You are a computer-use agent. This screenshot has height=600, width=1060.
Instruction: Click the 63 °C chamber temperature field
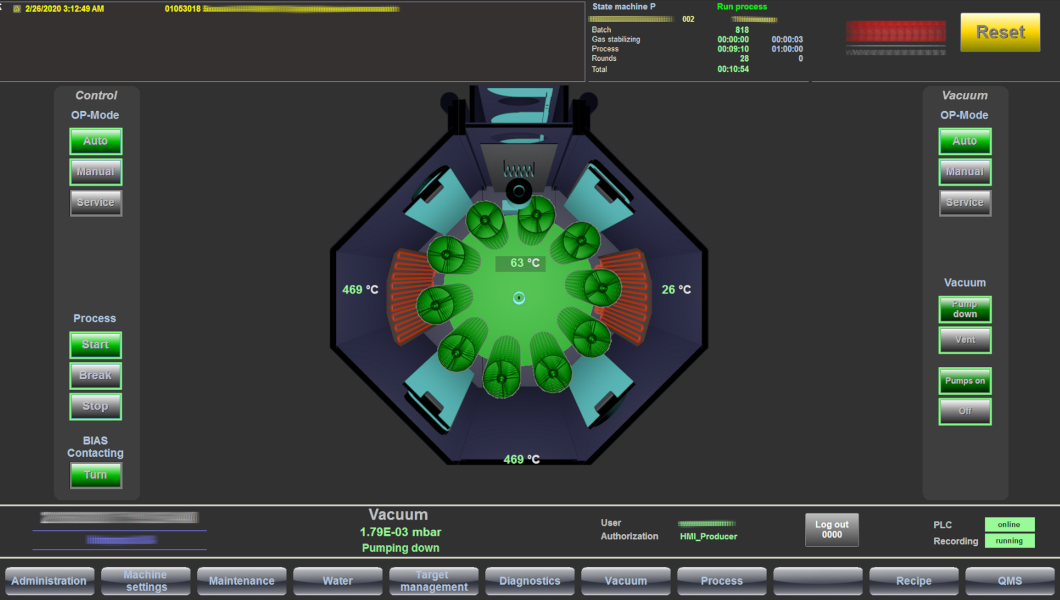point(520,263)
